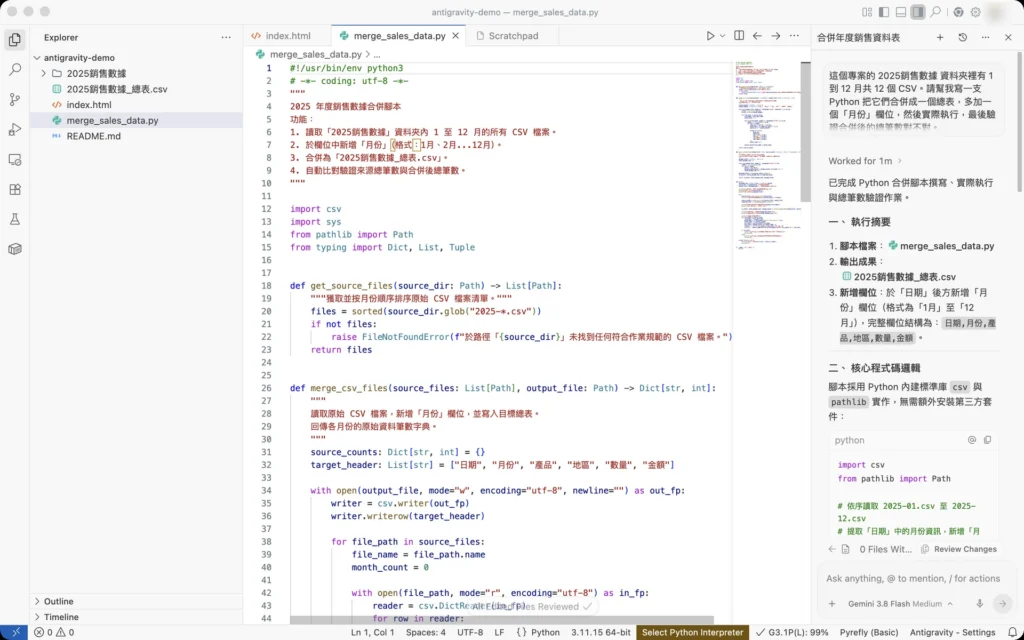
Task: Open agent panel more options ellipsis
Action: coord(985,37)
